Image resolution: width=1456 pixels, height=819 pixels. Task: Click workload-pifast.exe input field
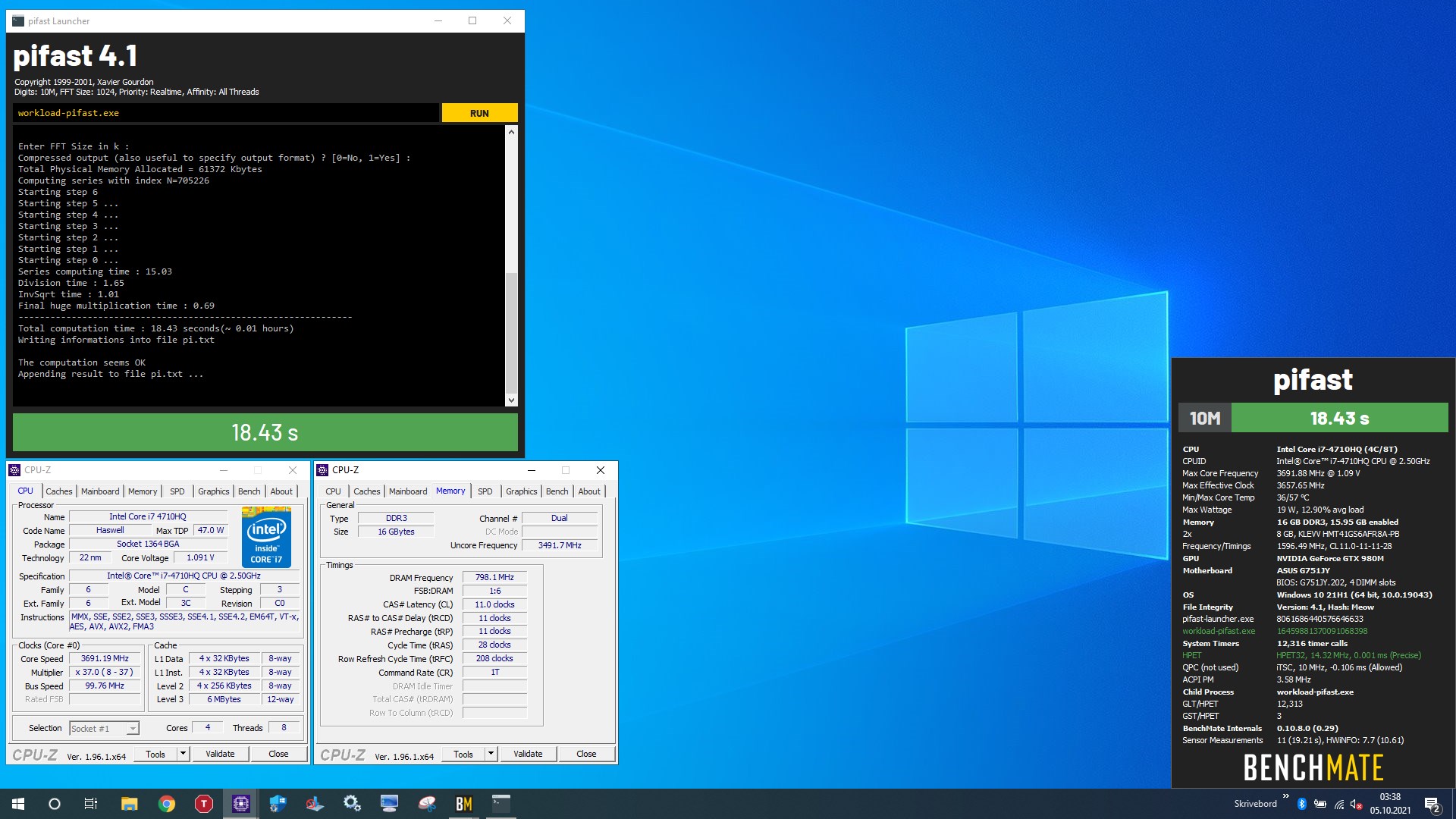point(226,113)
